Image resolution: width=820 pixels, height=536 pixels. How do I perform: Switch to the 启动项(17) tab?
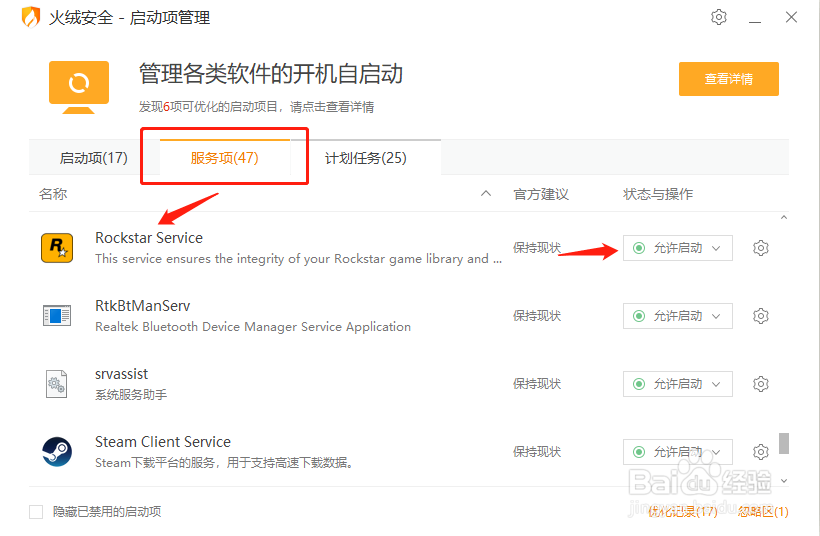[x=94, y=158]
